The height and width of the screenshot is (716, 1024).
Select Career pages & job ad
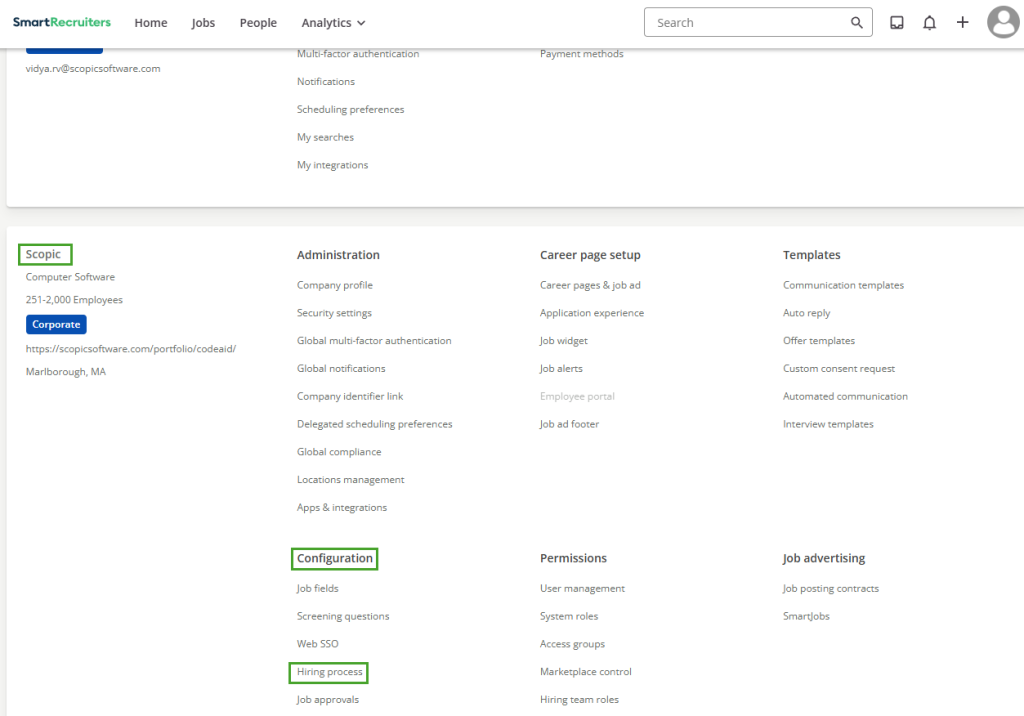coord(590,285)
